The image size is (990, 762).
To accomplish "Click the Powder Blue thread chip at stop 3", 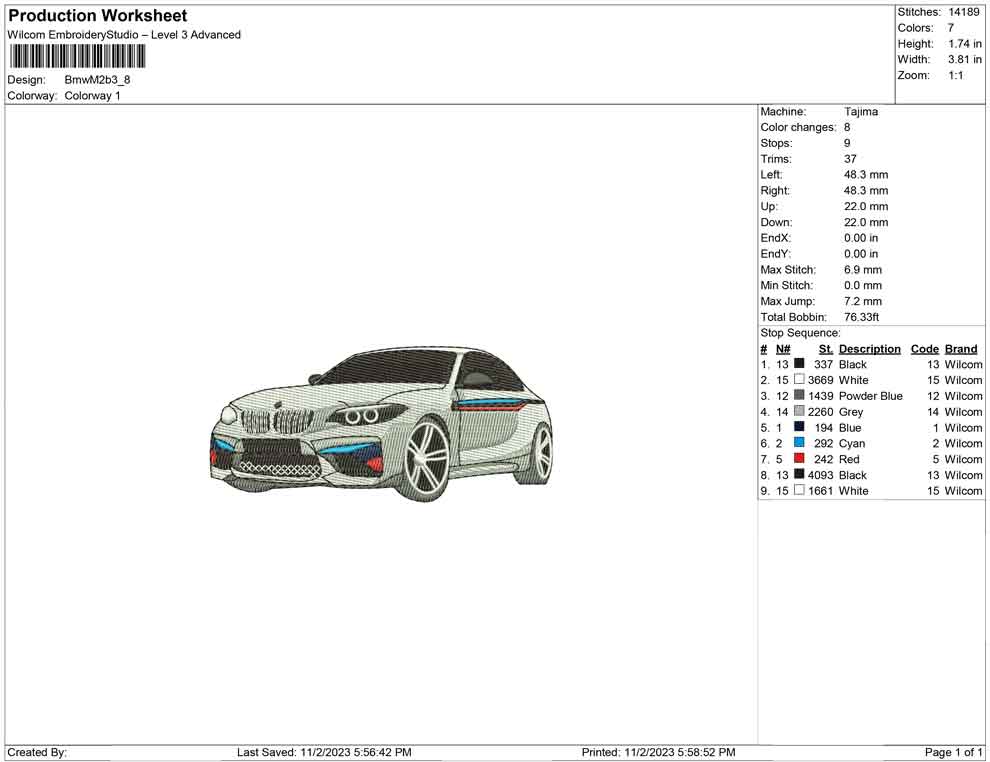I will (798, 396).
